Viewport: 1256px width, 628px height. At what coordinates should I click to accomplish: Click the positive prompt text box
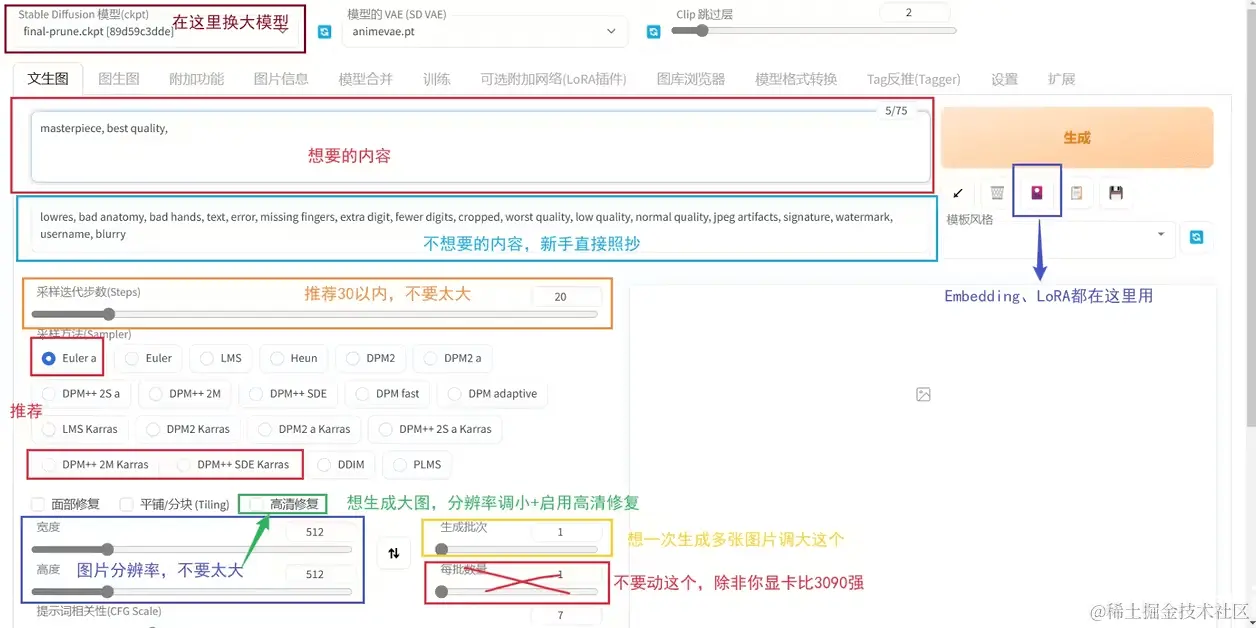pyautogui.click(x=481, y=146)
